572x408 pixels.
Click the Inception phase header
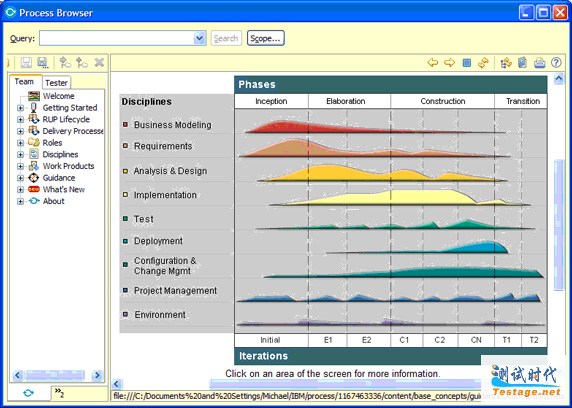(x=271, y=101)
